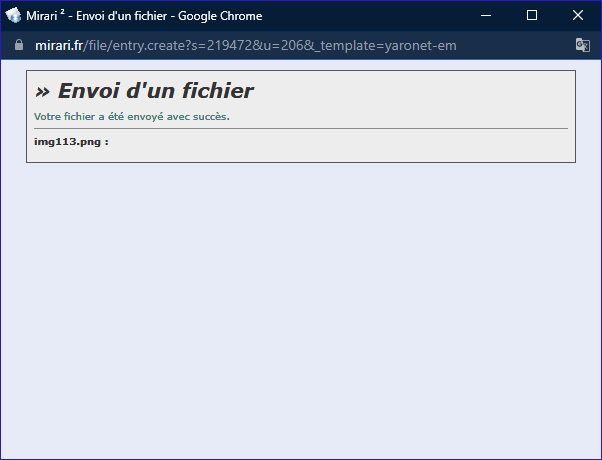Viewport: 602px width, 460px height.
Task: Click the padlock site security icon
Action: click(18, 46)
